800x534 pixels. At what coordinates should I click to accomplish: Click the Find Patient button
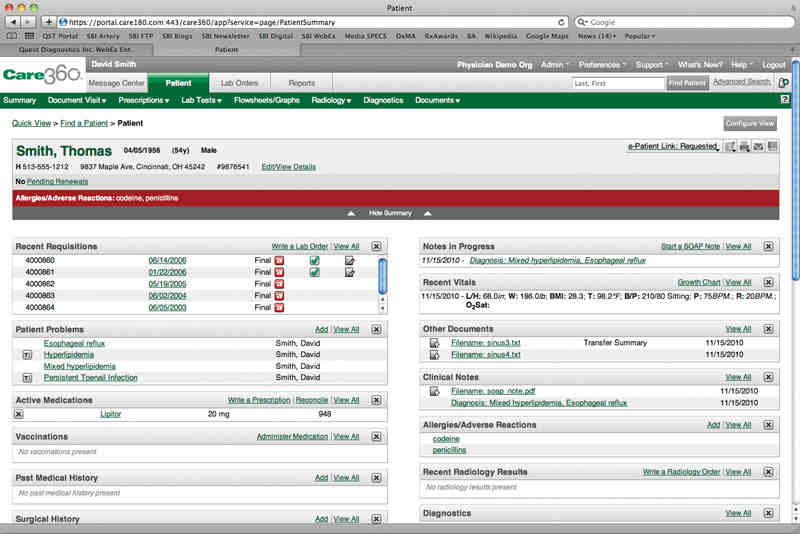[x=687, y=83]
